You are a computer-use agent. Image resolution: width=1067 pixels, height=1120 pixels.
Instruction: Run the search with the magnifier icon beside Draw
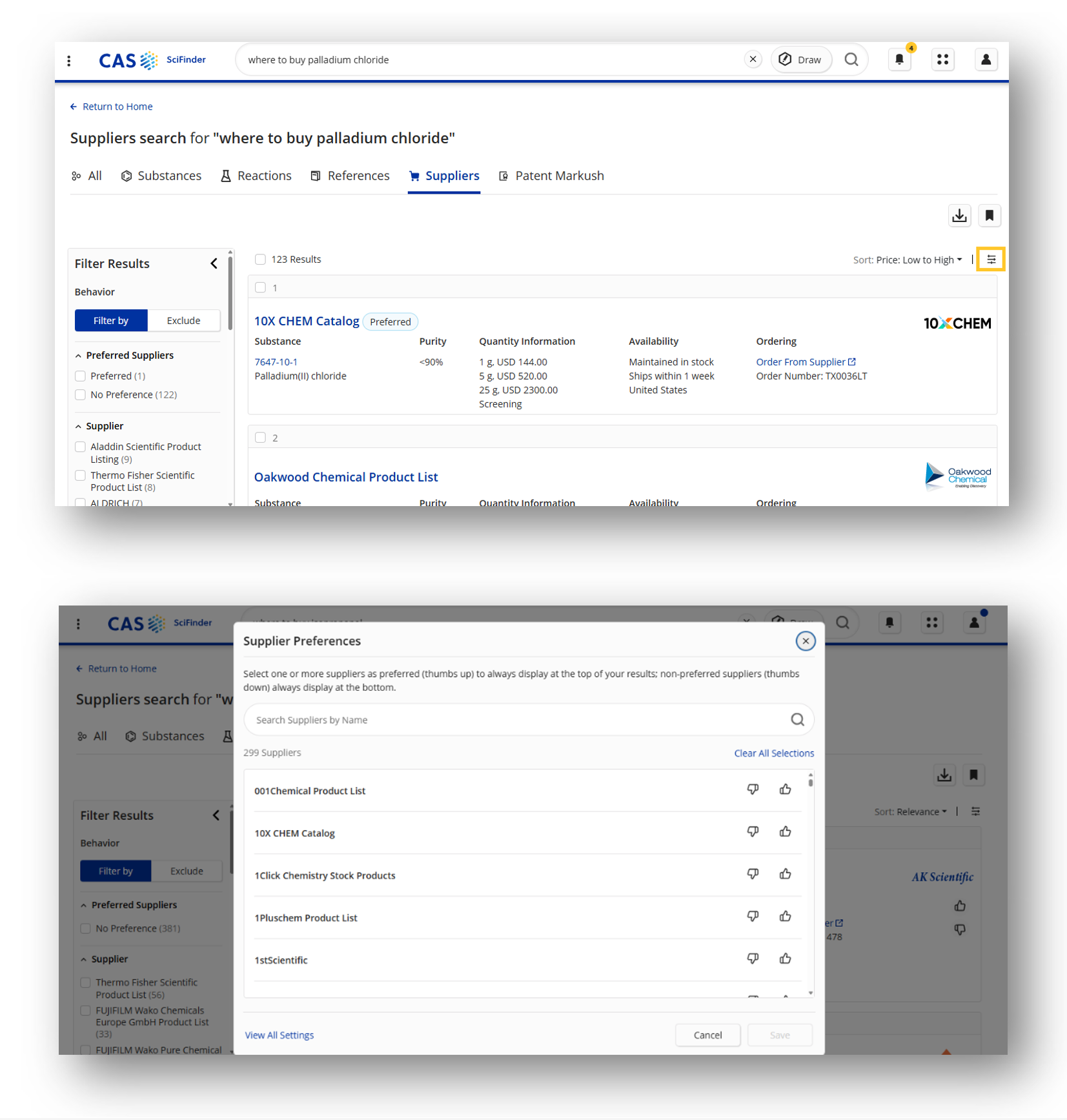coord(851,59)
